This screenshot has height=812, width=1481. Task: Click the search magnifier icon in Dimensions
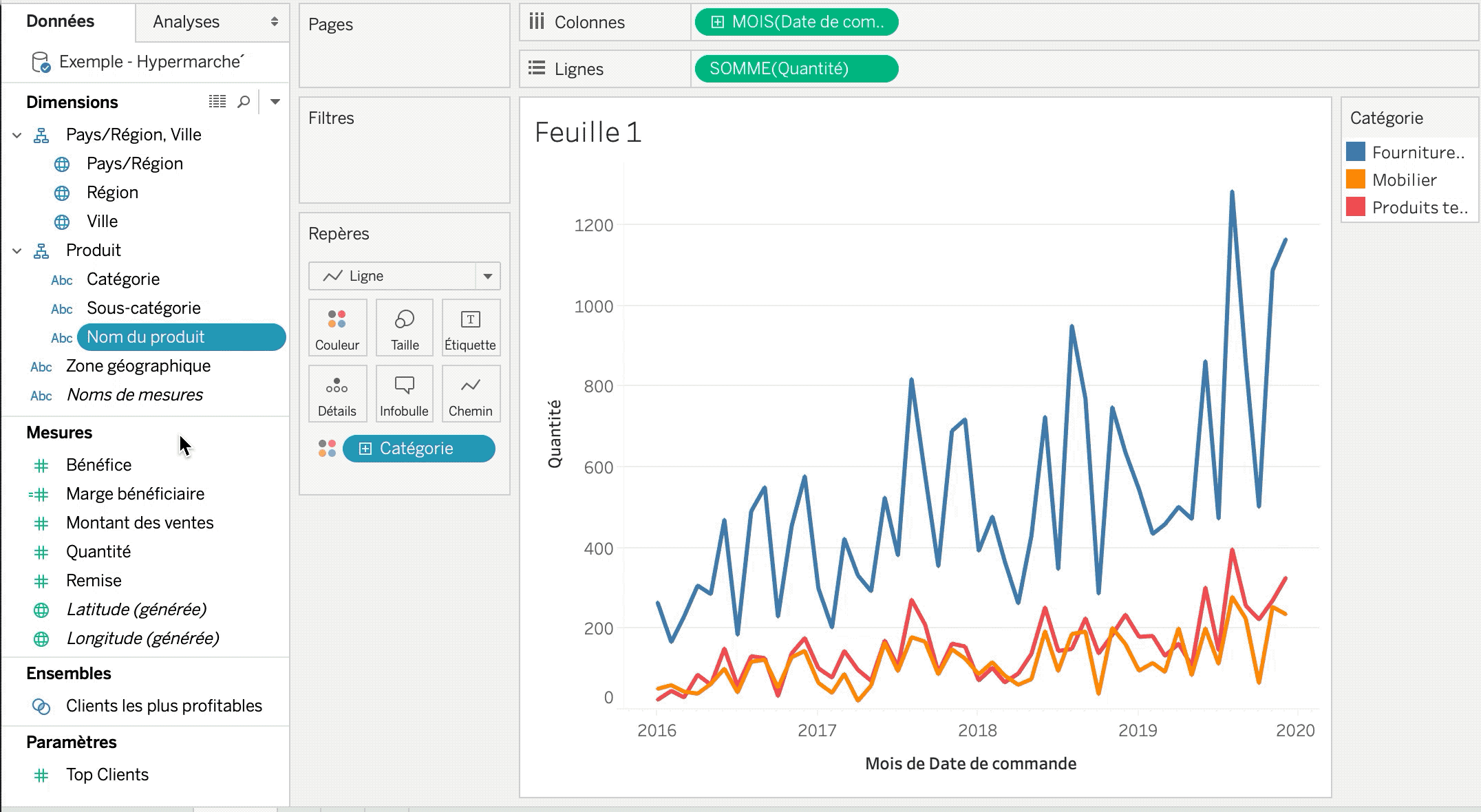tap(244, 102)
